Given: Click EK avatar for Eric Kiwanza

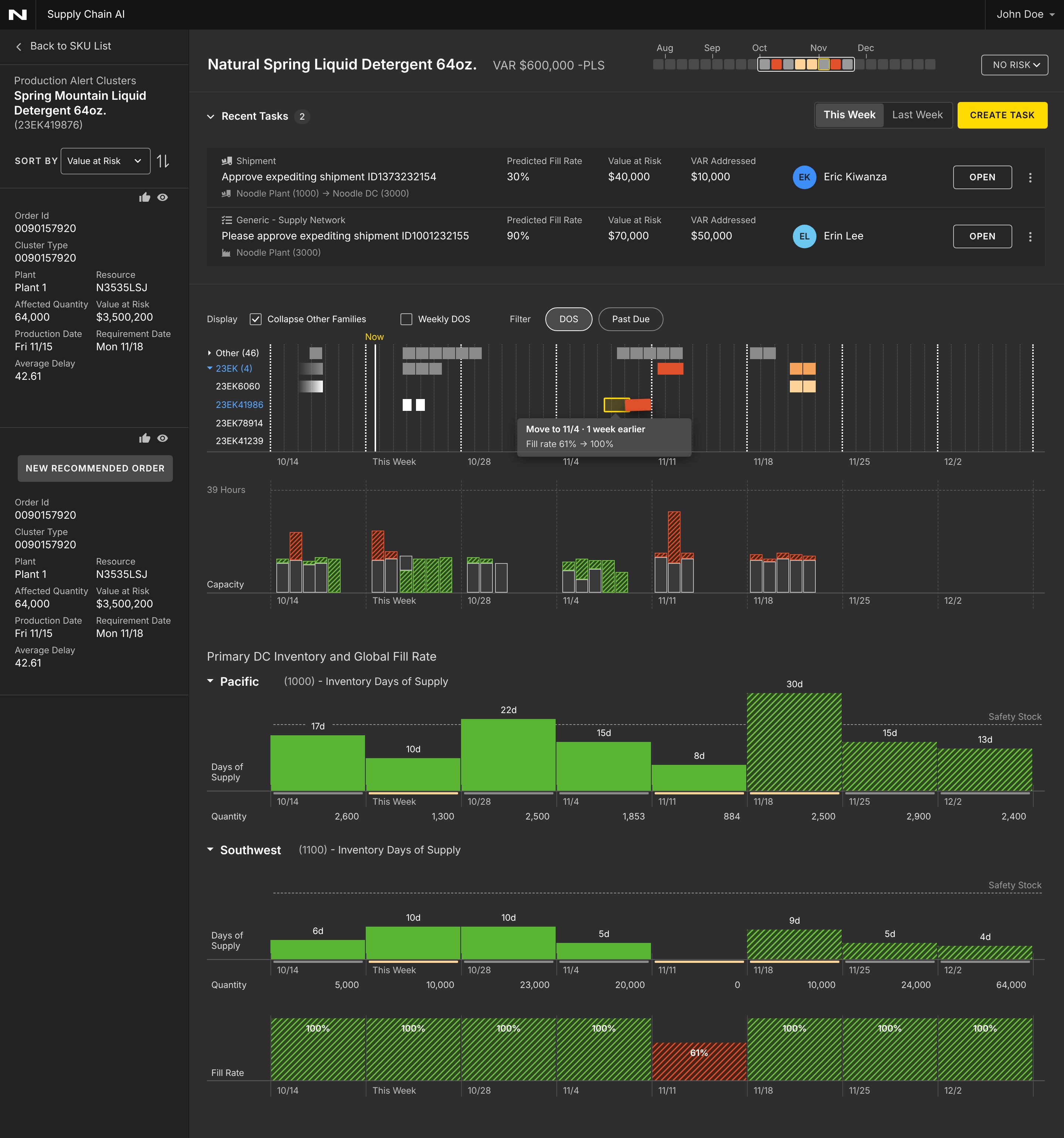Looking at the screenshot, I should [x=804, y=177].
